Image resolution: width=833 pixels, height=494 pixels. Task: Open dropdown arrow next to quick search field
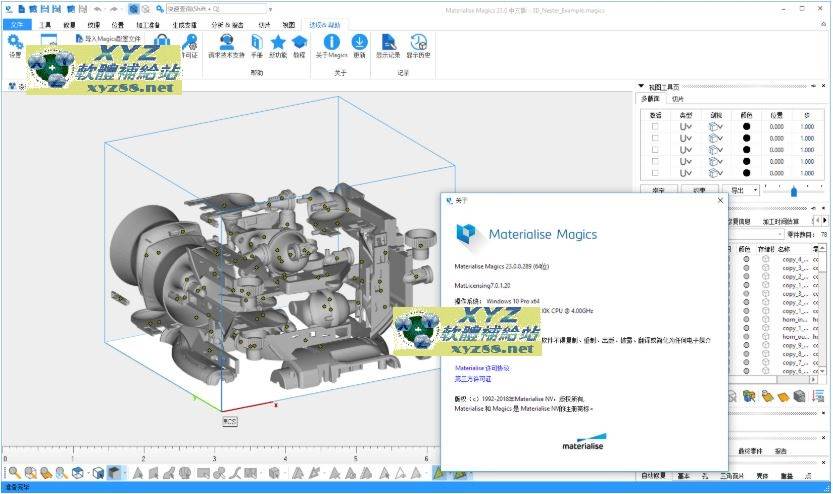coord(270,9)
